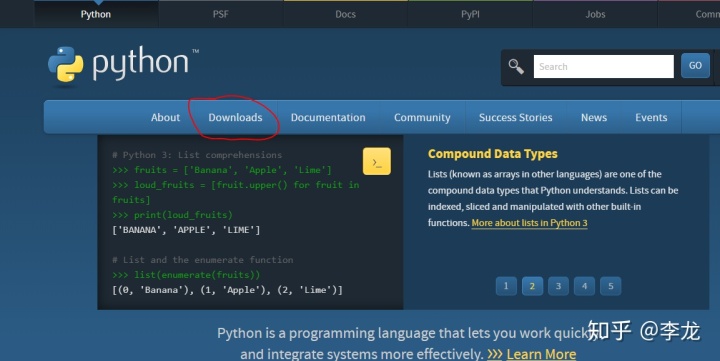Show slide 2 of the code carousel

[x=532, y=286]
